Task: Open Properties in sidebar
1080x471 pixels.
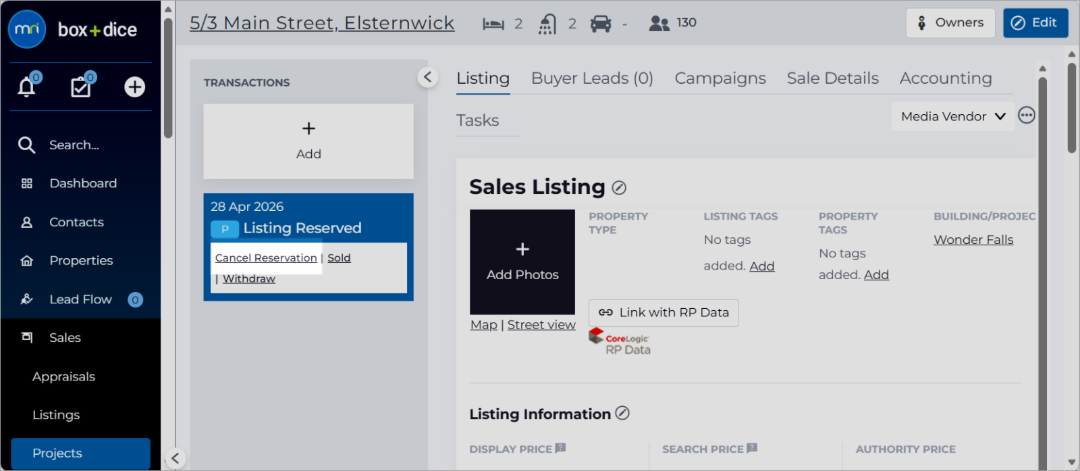Action: [x=81, y=261]
